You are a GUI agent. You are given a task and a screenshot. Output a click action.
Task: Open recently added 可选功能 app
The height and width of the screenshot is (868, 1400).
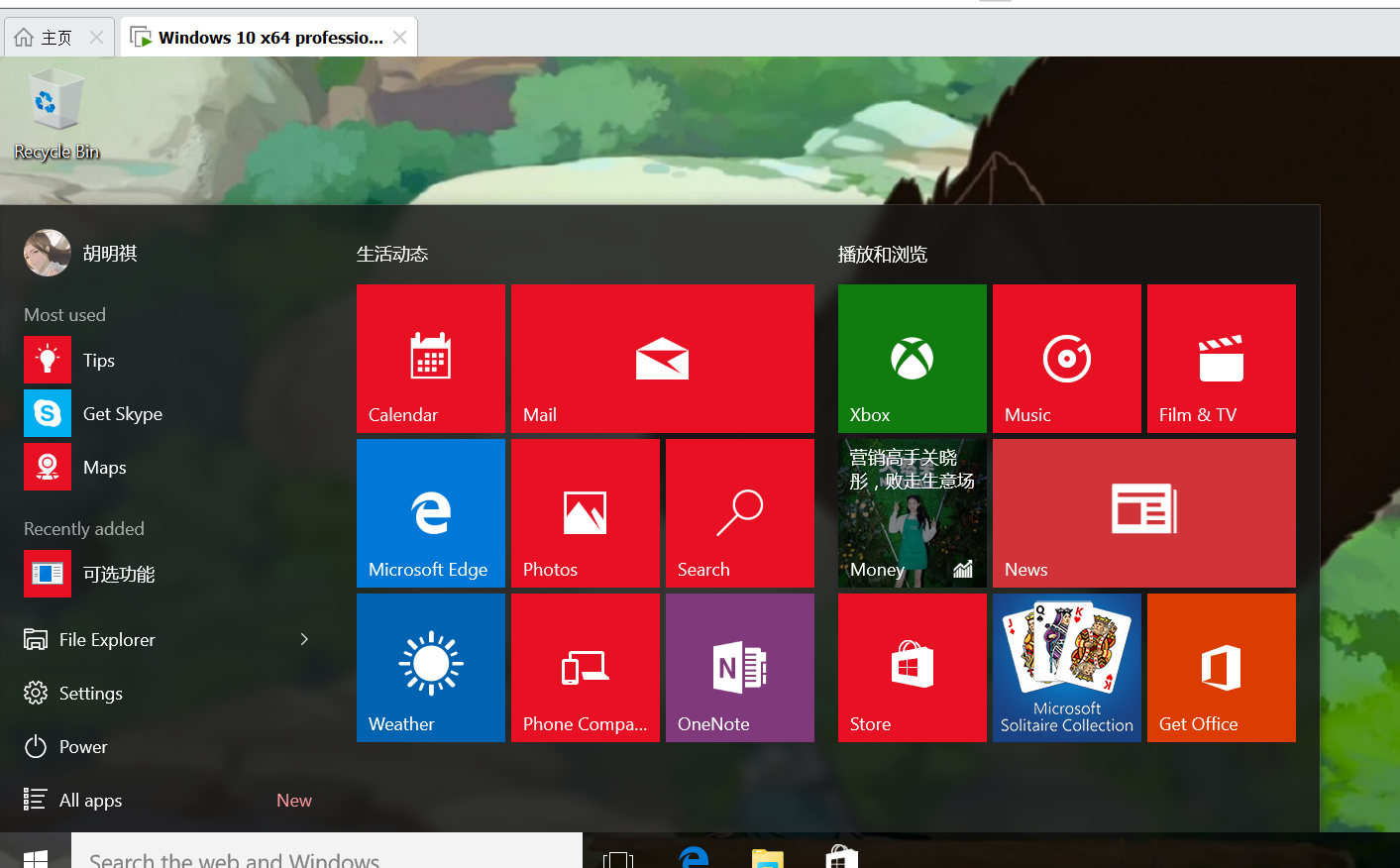pos(168,574)
